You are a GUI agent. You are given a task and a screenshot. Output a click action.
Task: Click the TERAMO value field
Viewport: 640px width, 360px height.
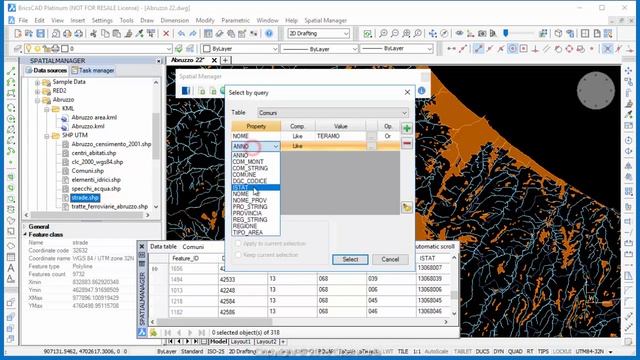click(x=340, y=136)
